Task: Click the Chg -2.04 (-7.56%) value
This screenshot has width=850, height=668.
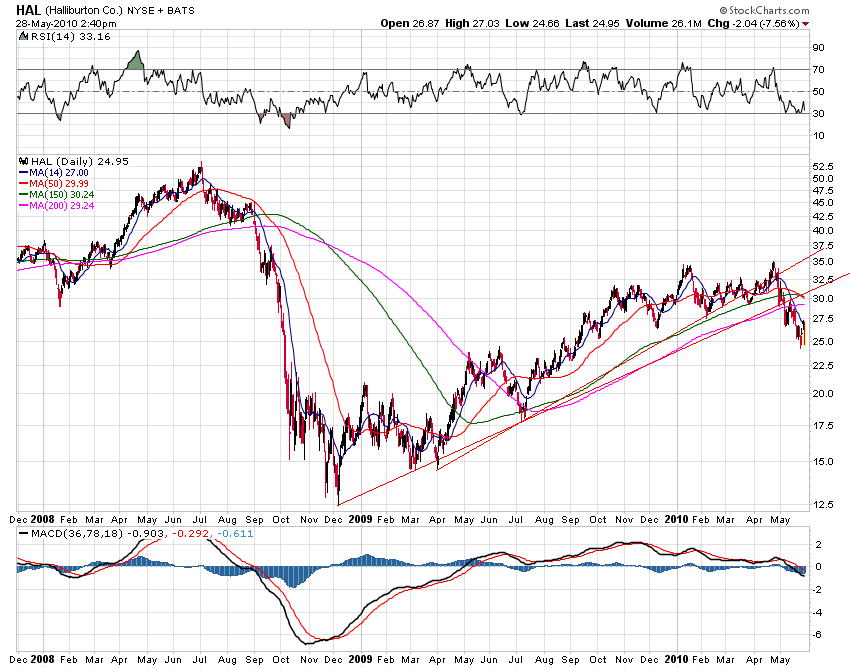Action: pyautogui.click(x=754, y=23)
